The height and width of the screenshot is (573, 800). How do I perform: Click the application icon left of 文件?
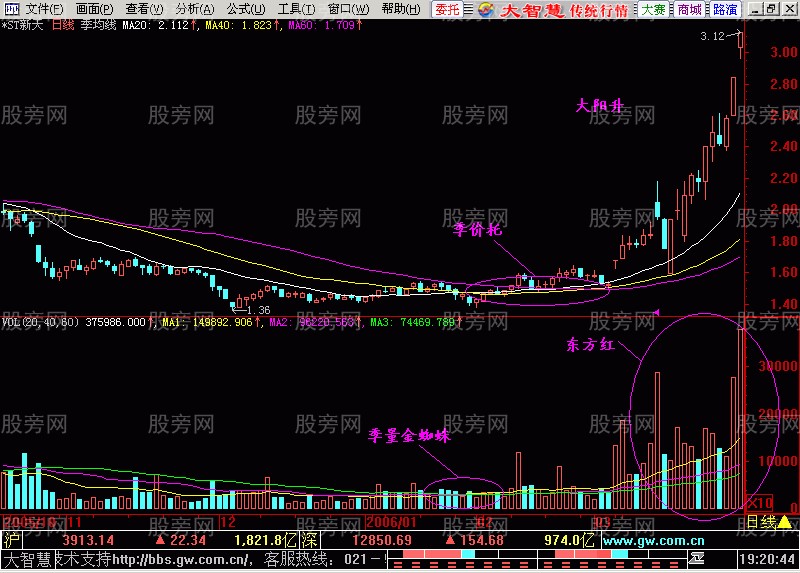[x=11, y=9]
